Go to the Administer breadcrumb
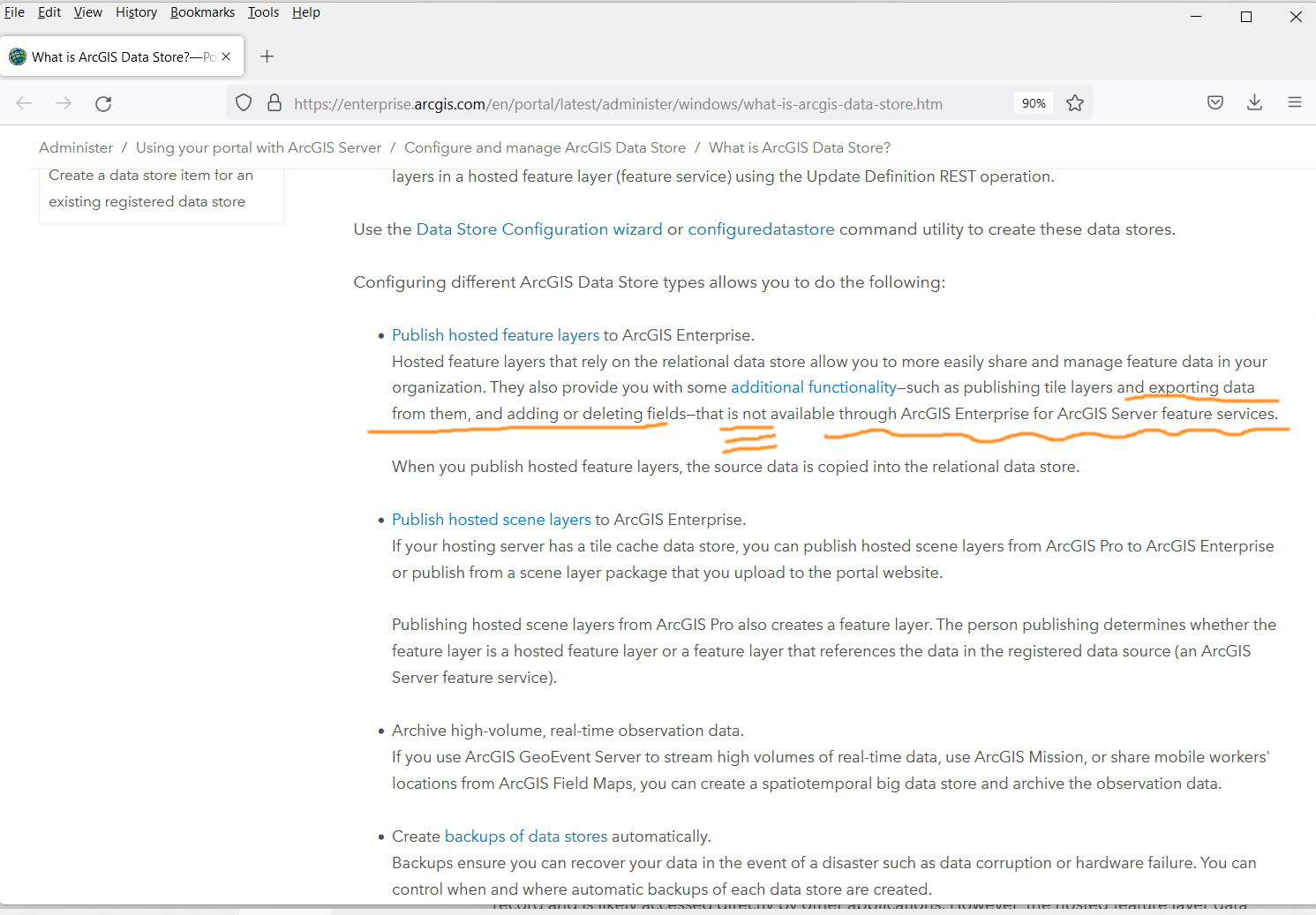 pyautogui.click(x=76, y=147)
